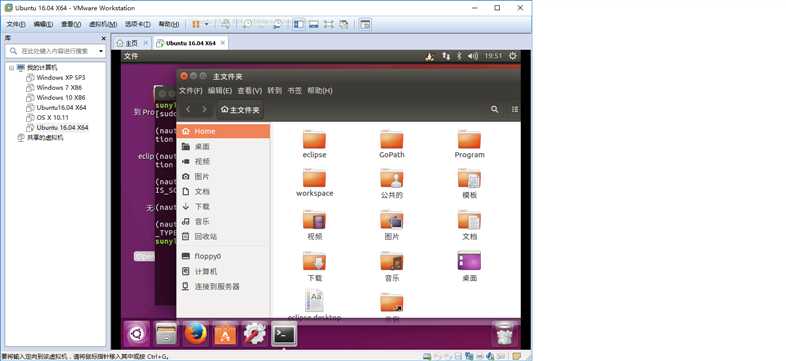Open search in the Nautilus file manager
The height and width of the screenshot is (361, 786).
495,109
